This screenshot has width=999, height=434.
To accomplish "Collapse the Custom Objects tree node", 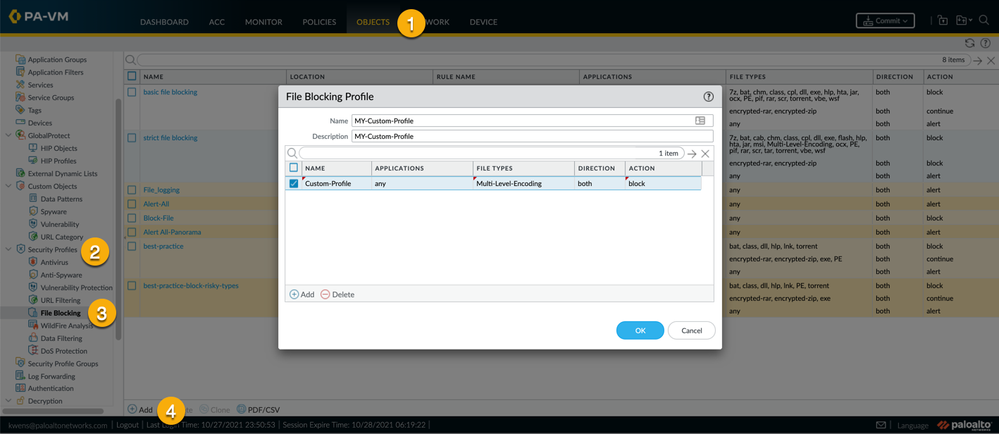I will coord(8,186).
